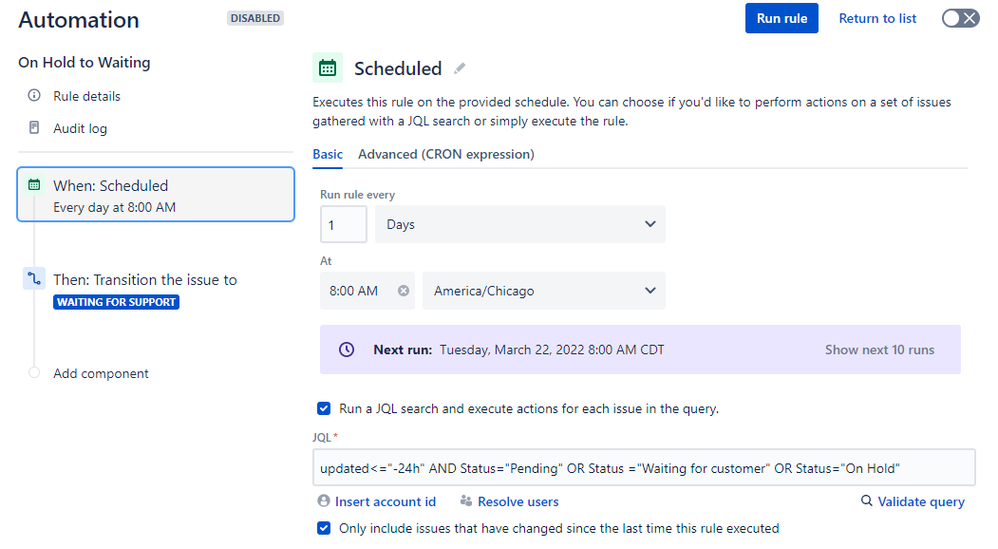The height and width of the screenshot is (549, 998).
Task: Select the When: Scheduled trigger component
Action: click(x=156, y=195)
